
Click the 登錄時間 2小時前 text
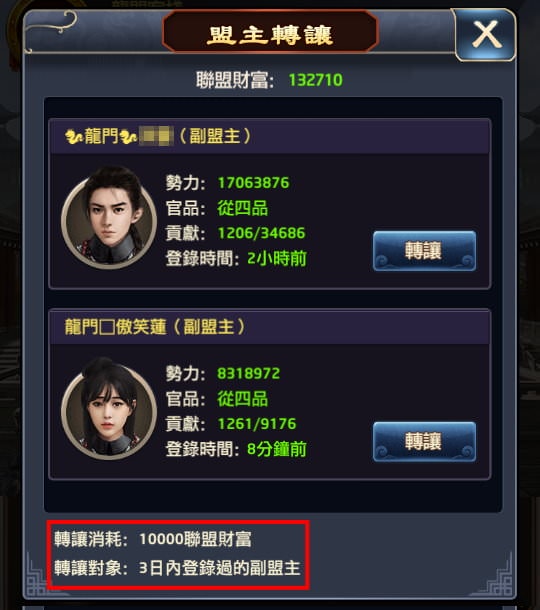tap(277, 258)
